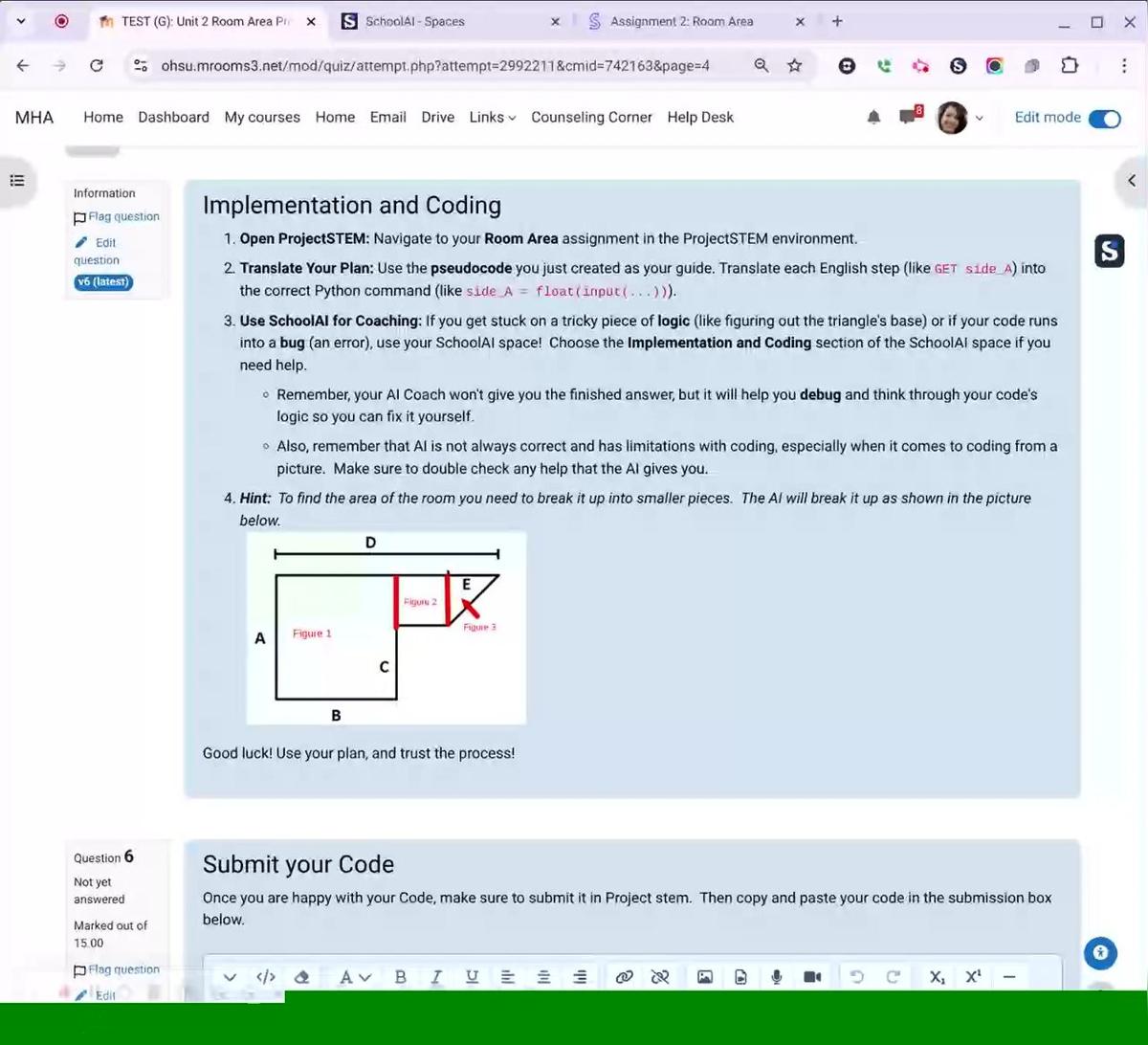Open Counseling Corner in navigation bar
Image resolution: width=1148 pixels, height=1045 pixels.
click(x=591, y=117)
